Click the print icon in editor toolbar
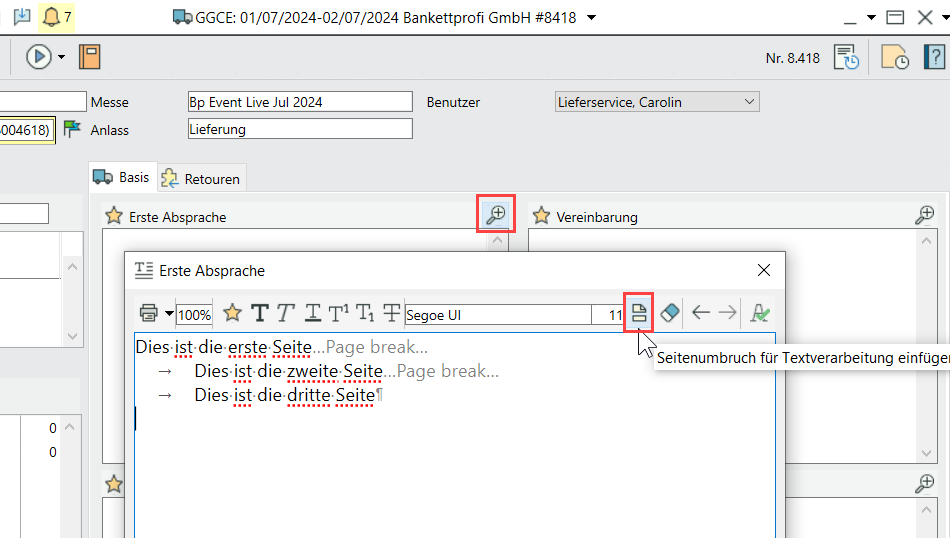Image resolution: width=950 pixels, height=538 pixels. click(148, 313)
